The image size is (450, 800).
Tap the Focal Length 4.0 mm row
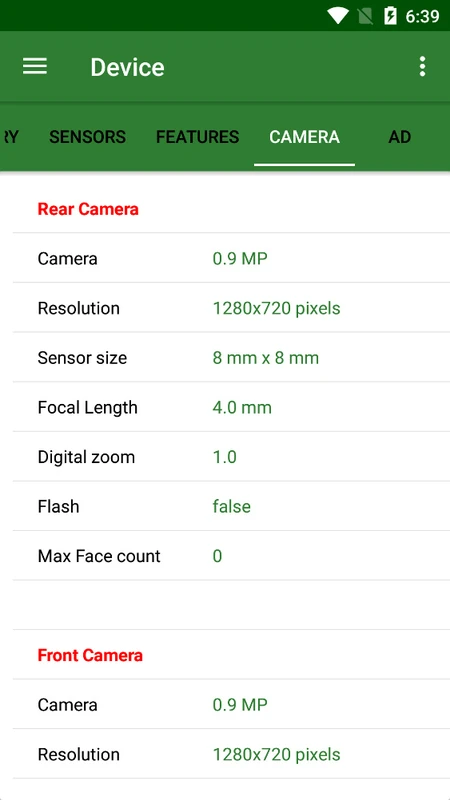(x=231, y=407)
